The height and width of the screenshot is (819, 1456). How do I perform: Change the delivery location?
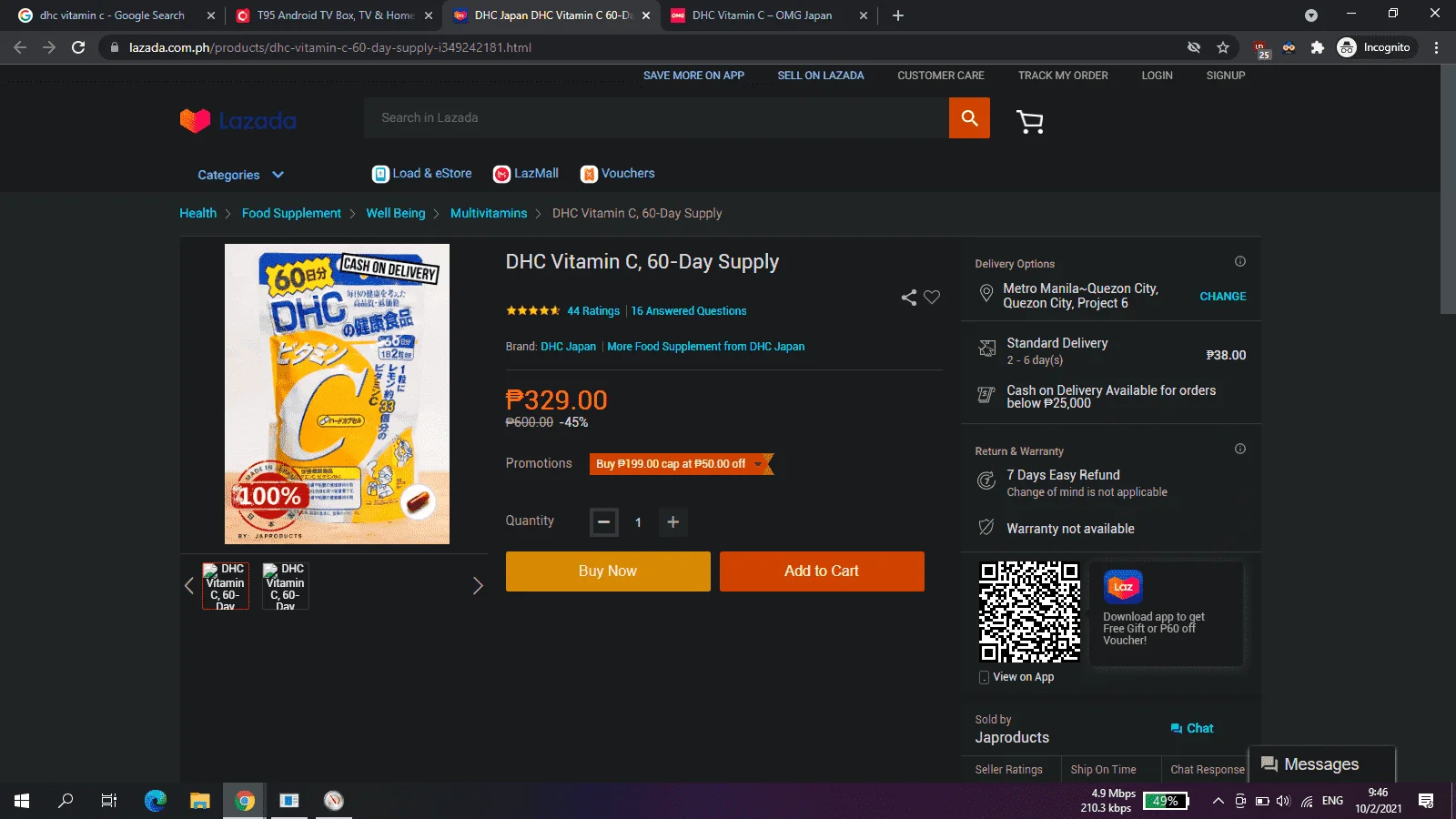tap(1223, 297)
